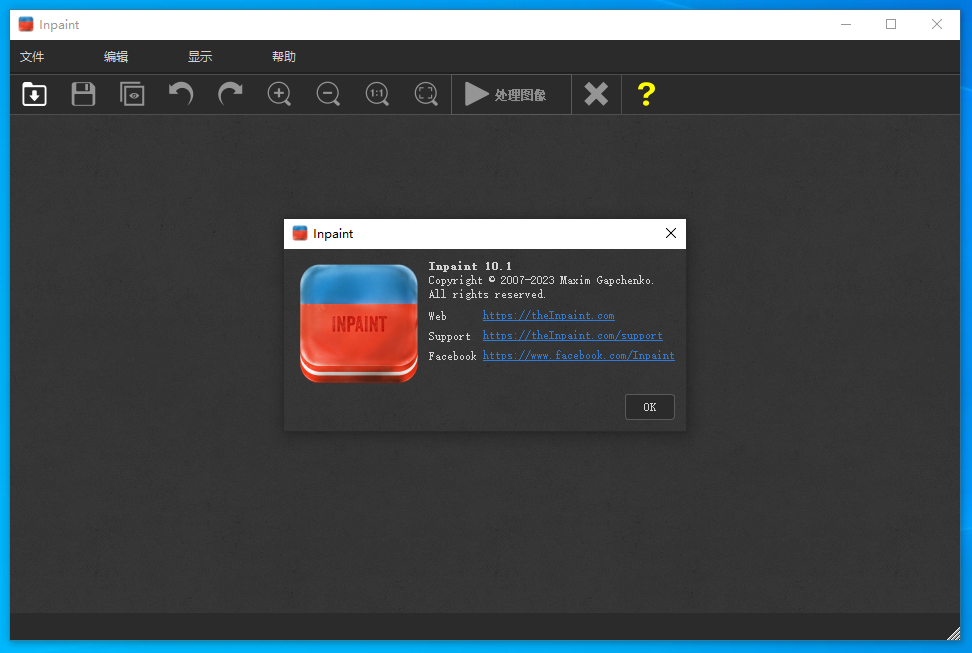Viewport: 972px width, 653px height.
Task: Close the Inpaint about dialog
Action: point(671,234)
